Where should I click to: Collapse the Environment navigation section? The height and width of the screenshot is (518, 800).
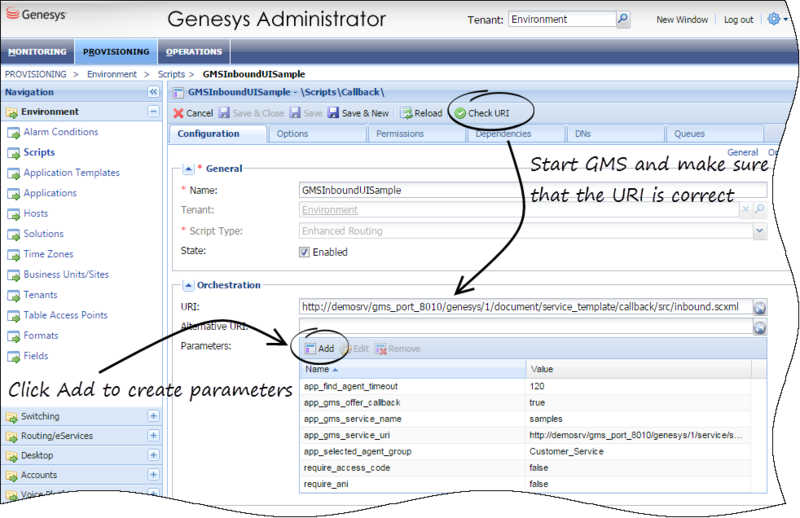pyautogui.click(x=153, y=112)
